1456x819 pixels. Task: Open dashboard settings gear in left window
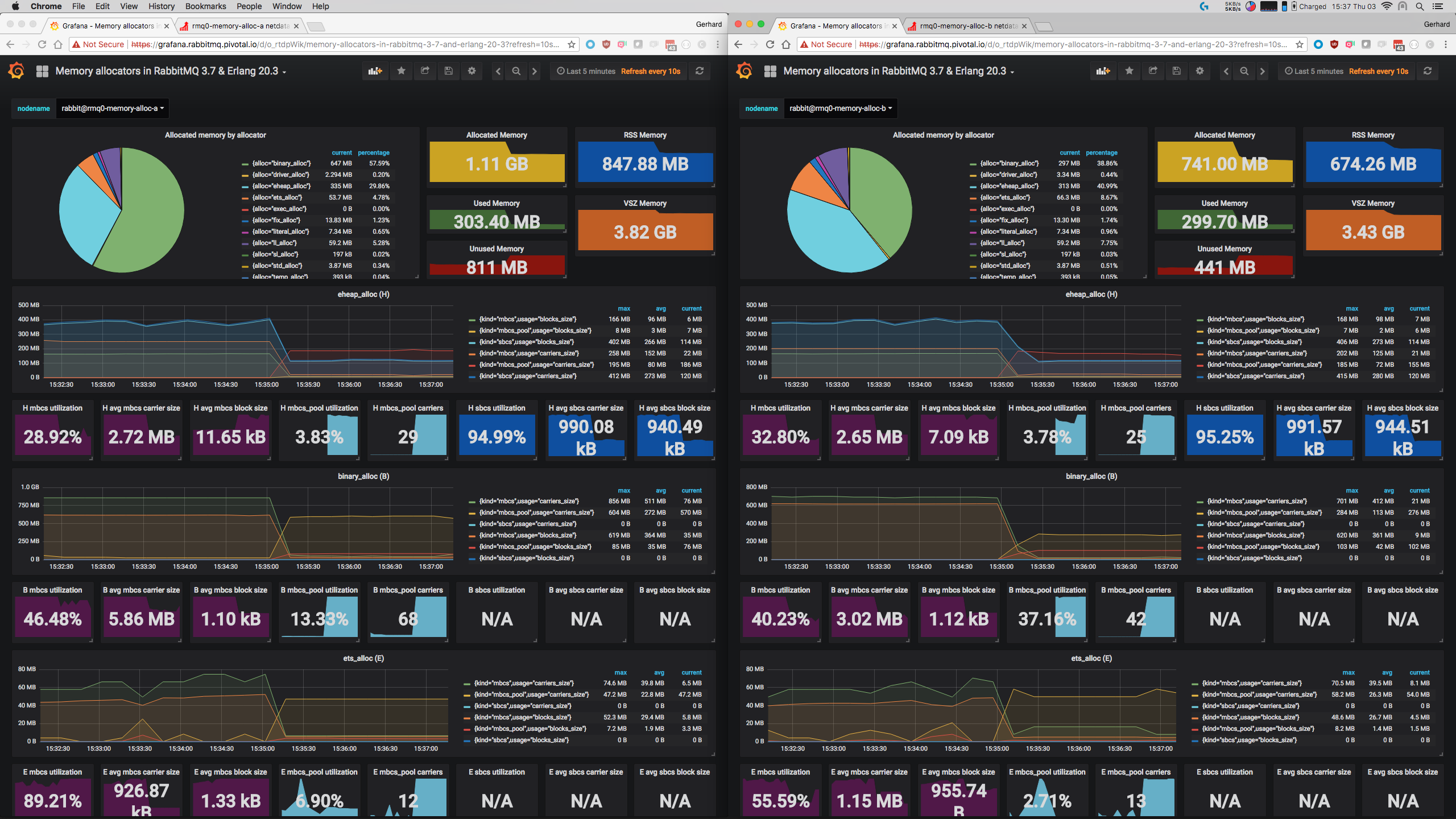pos(472,71)
